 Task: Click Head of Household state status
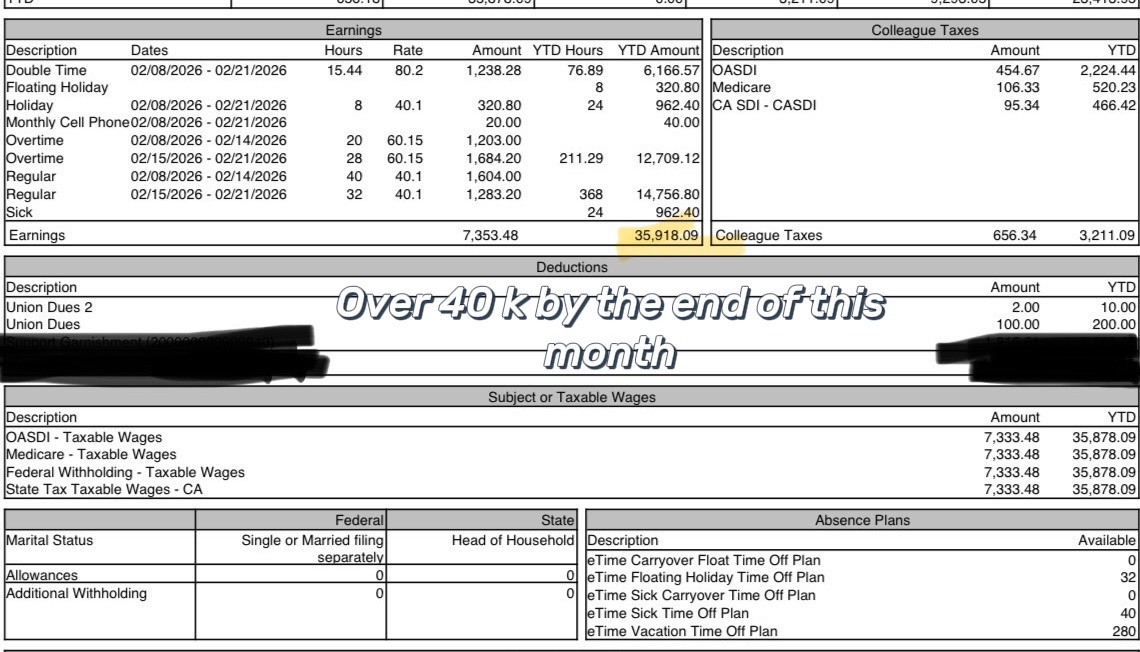pos(513,540)
